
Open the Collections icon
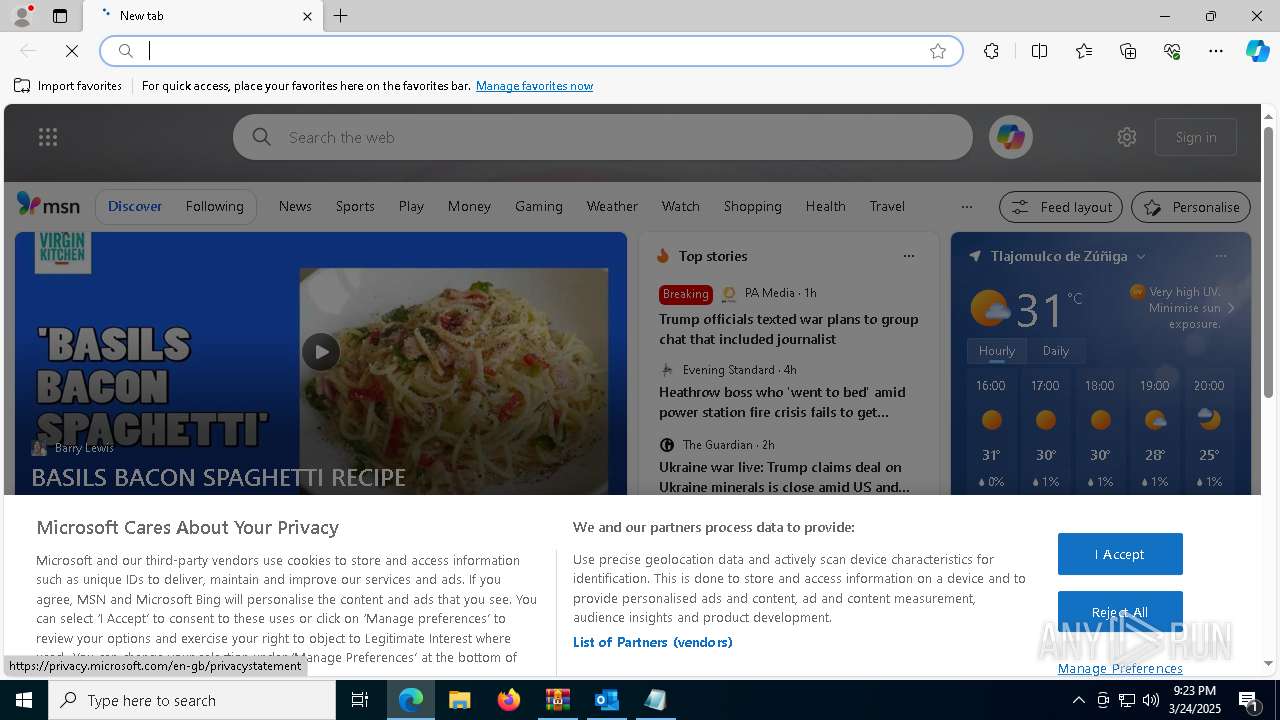pos(1128,51)
